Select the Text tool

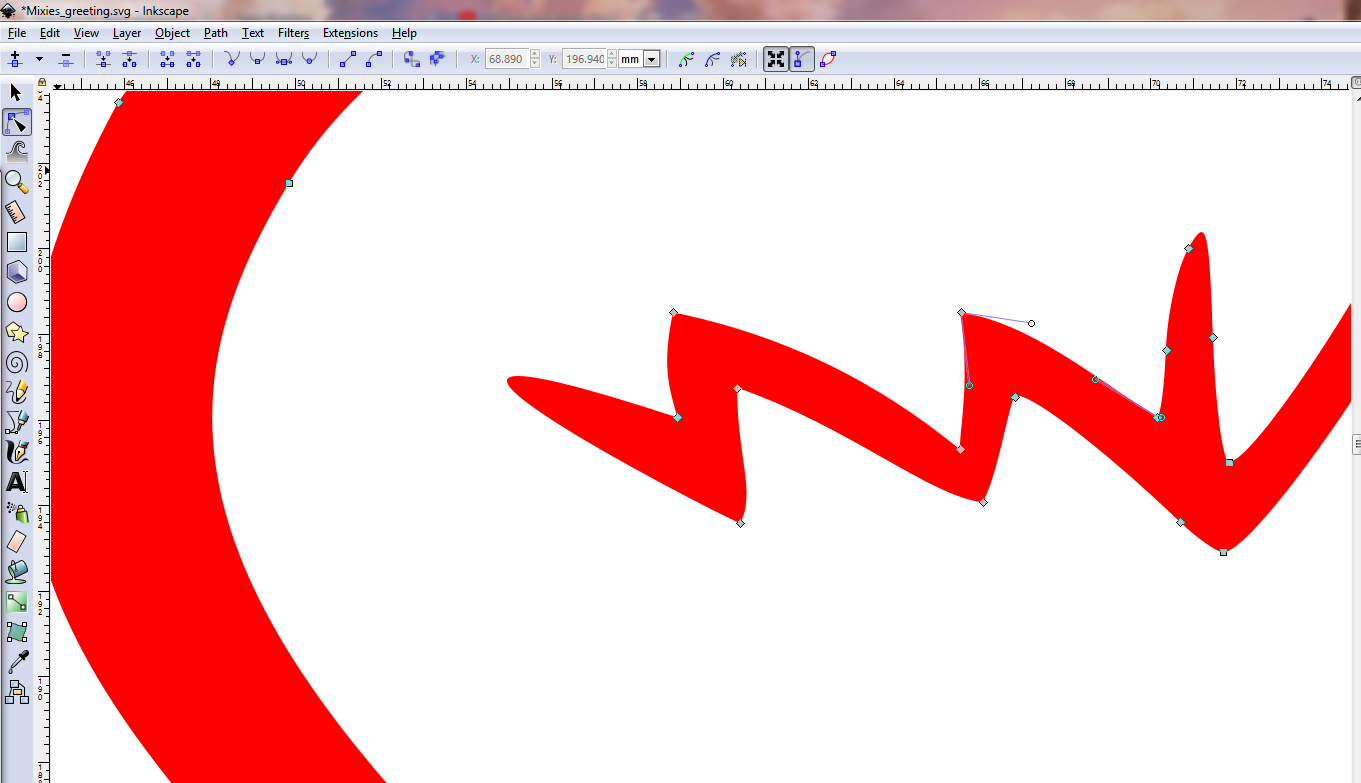click(16, 481)
